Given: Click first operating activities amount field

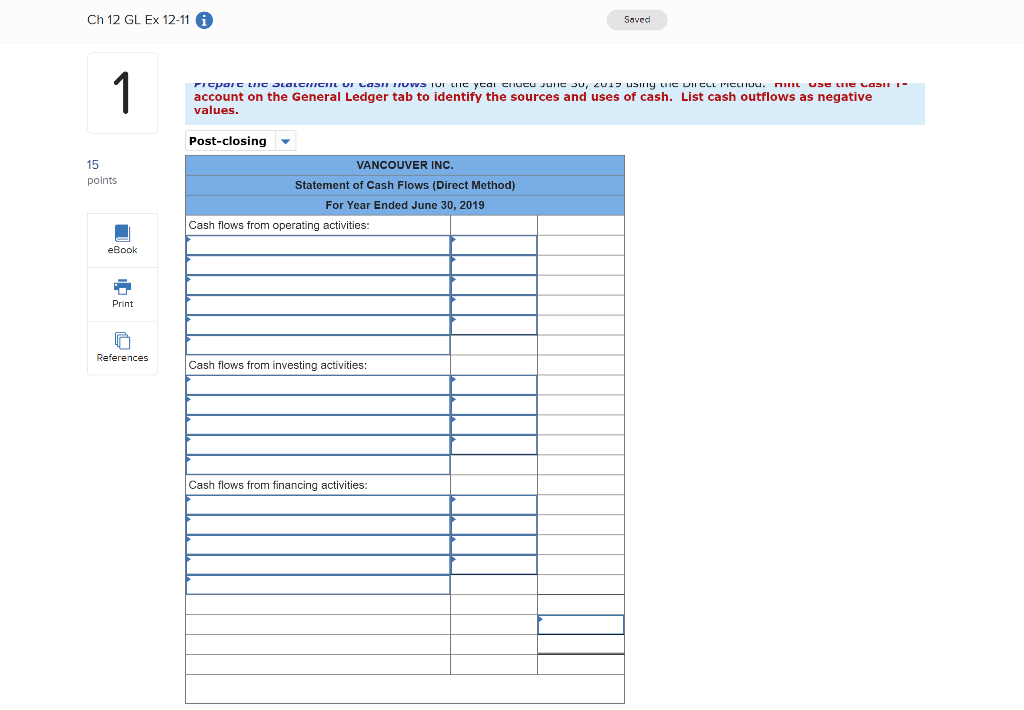Looking at the screenshot, I should pos(494,245).
